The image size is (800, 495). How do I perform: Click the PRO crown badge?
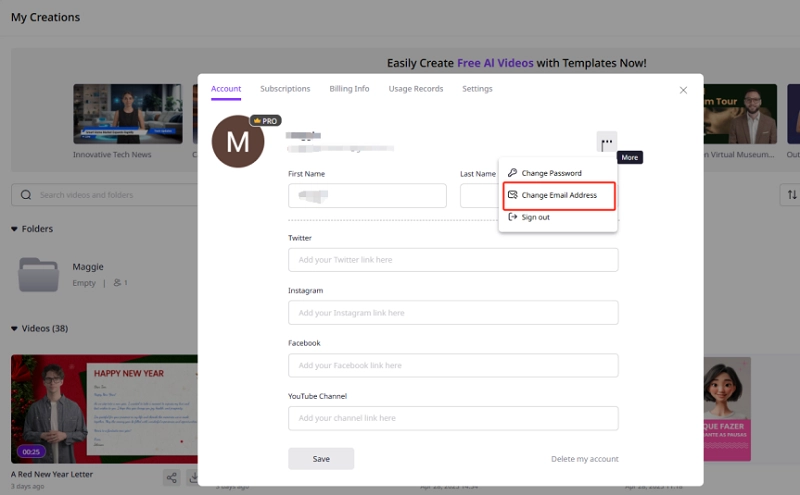(265, 120)
